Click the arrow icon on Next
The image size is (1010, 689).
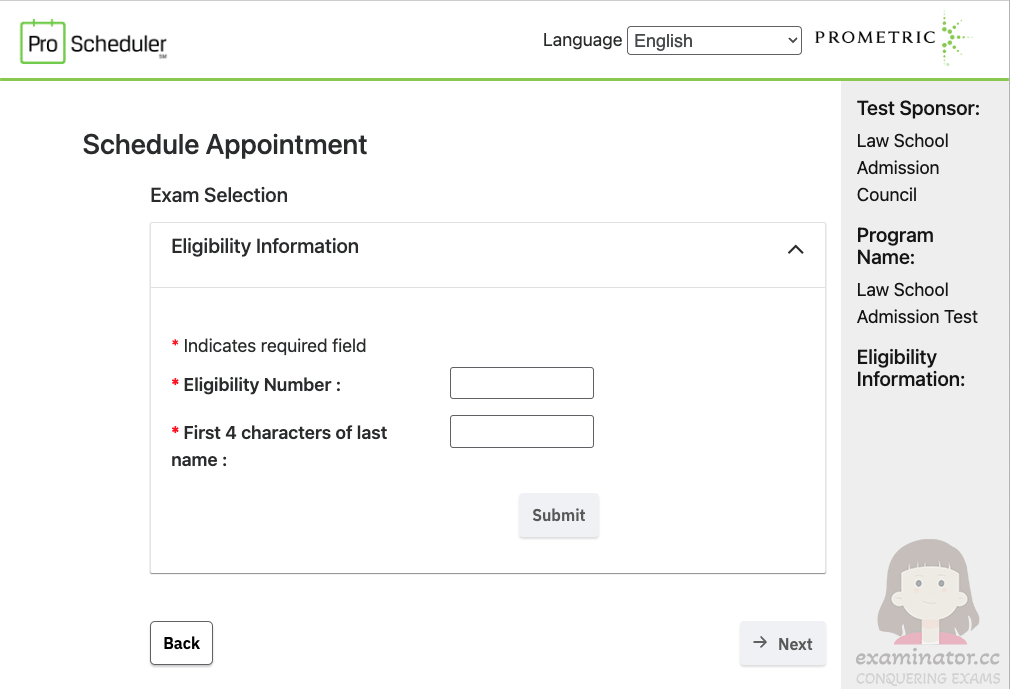tap(760, 642)
